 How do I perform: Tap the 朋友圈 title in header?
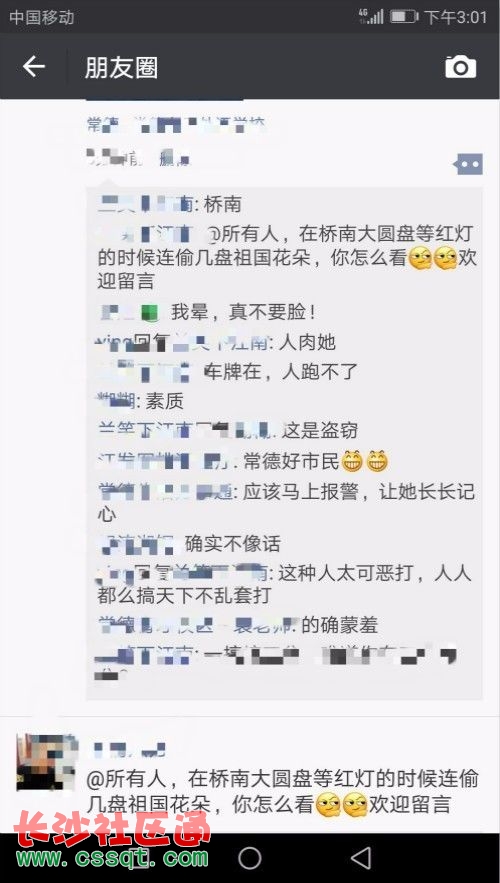pyautogui.click(x=121, y=68)
